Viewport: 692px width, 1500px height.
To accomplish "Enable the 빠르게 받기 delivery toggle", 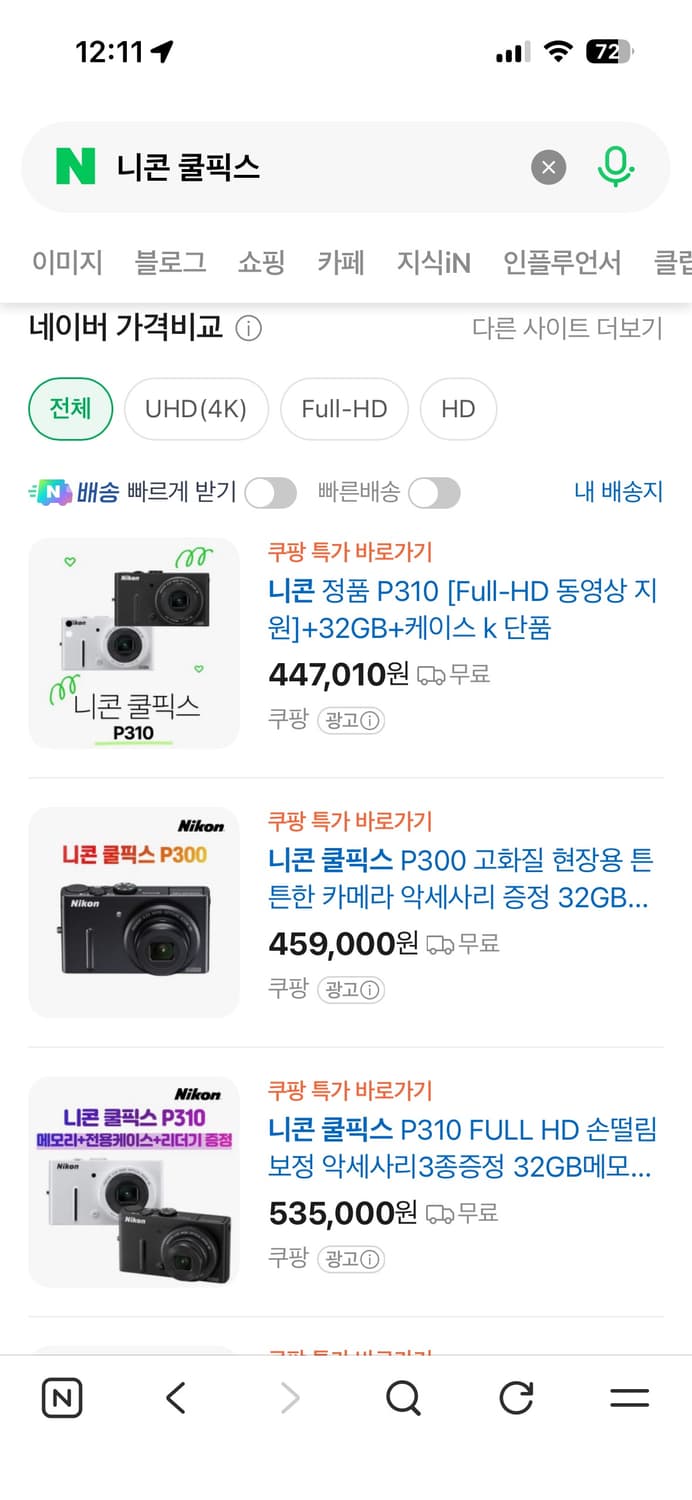I will click(x=270, y=494).
